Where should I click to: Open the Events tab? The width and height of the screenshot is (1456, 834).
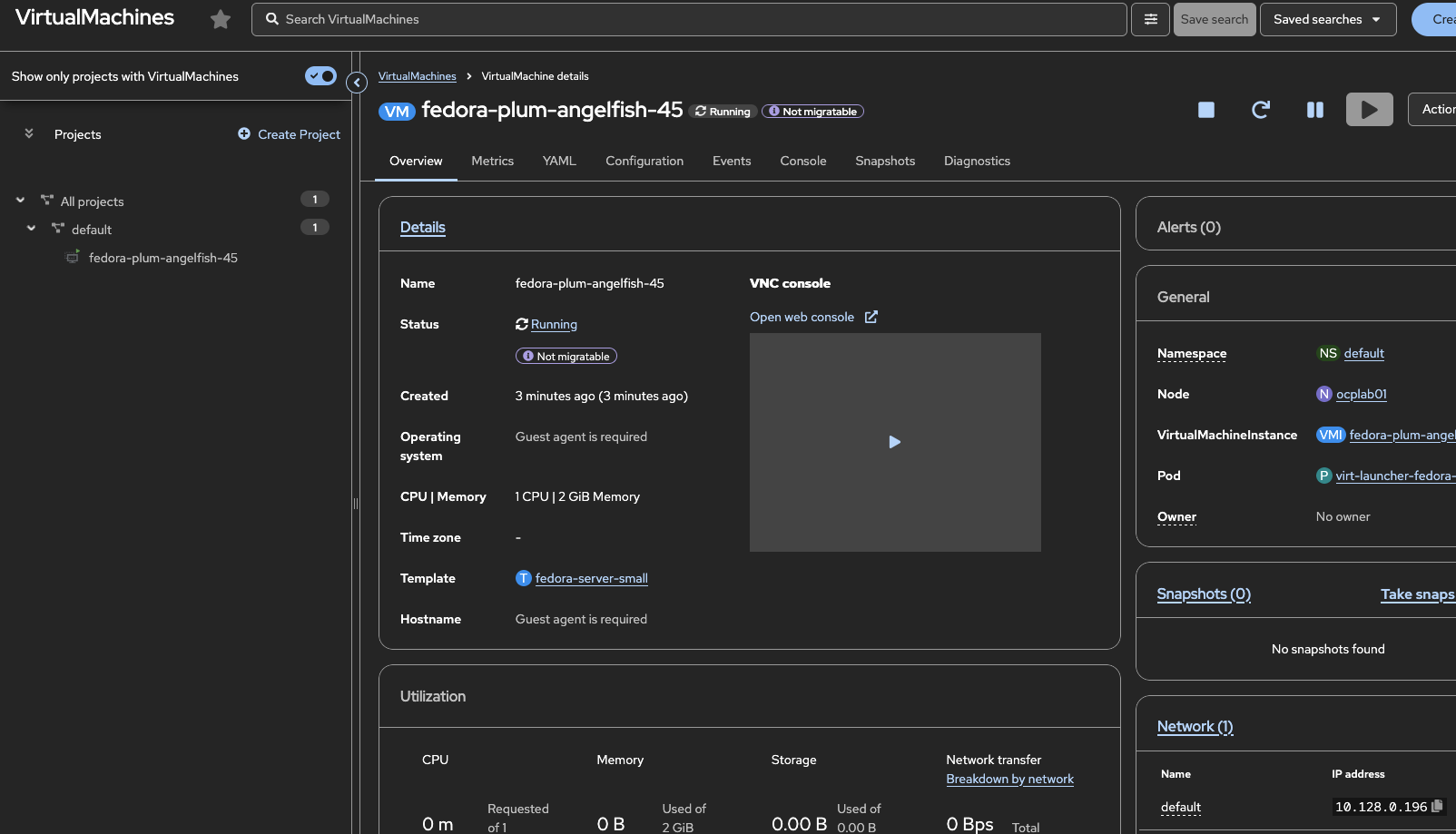coord(732,161)
